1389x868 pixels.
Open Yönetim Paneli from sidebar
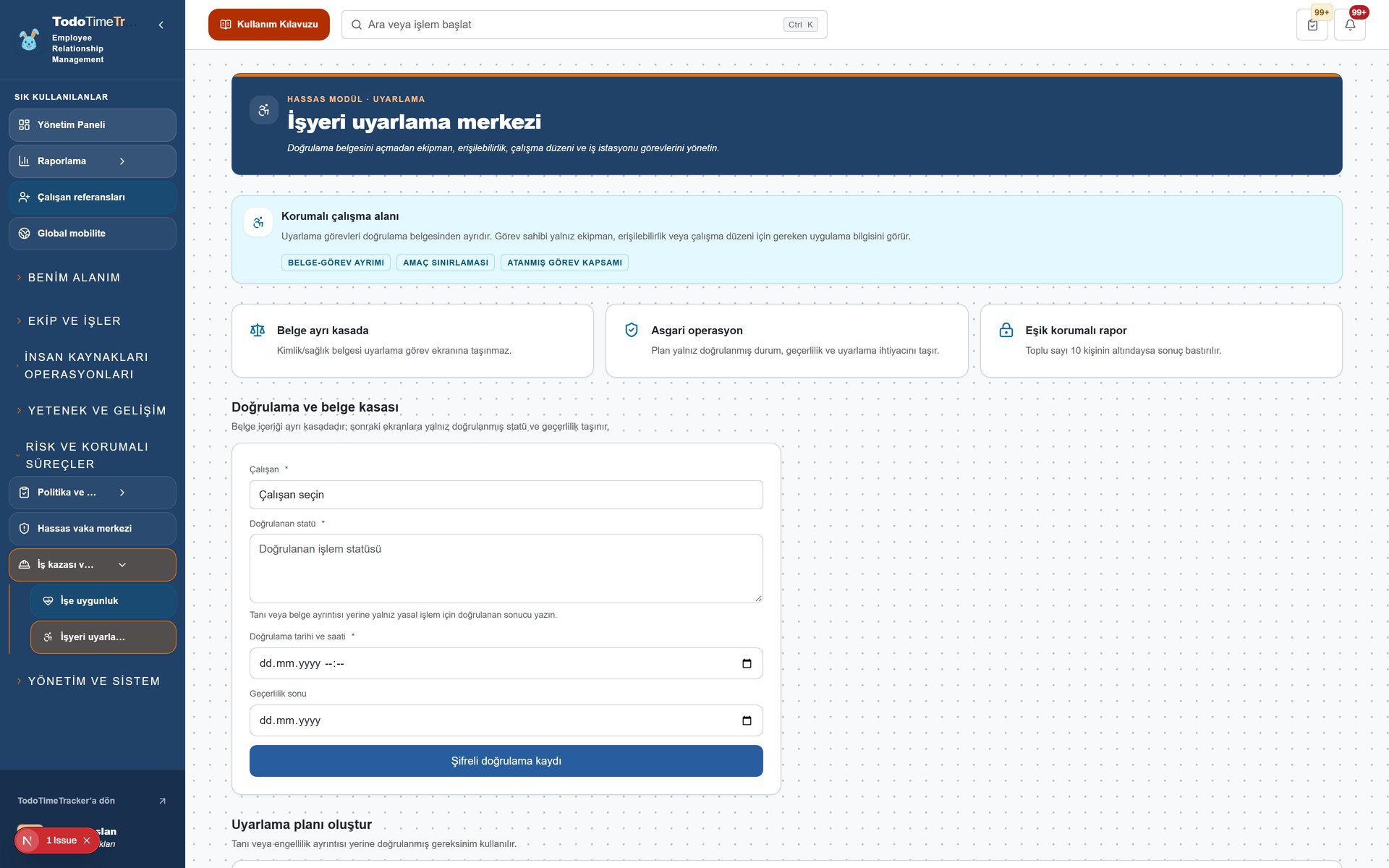[x=93, y=125]
